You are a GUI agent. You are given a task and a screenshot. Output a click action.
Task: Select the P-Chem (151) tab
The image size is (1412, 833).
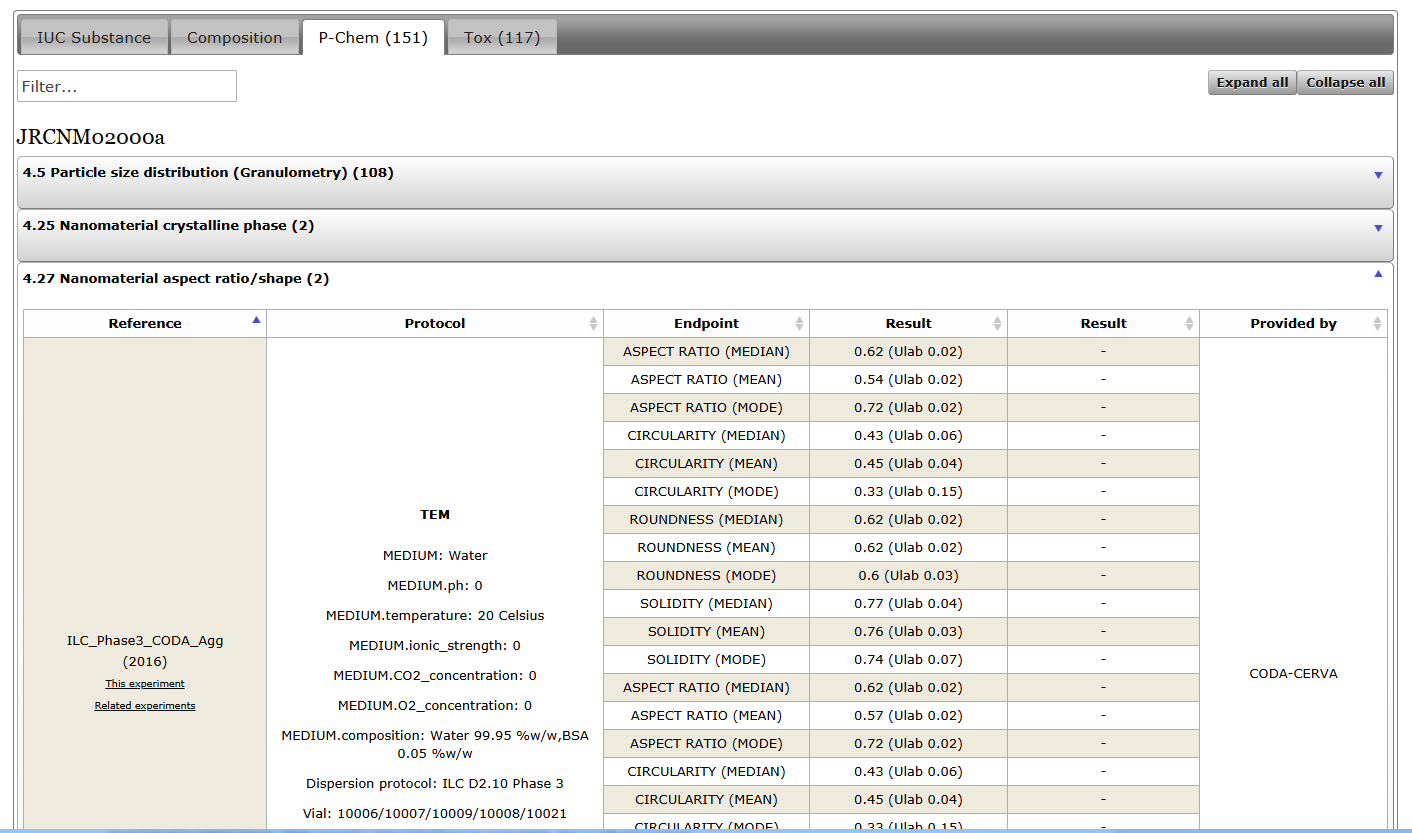pyautogui.click(x=373, y=38)
